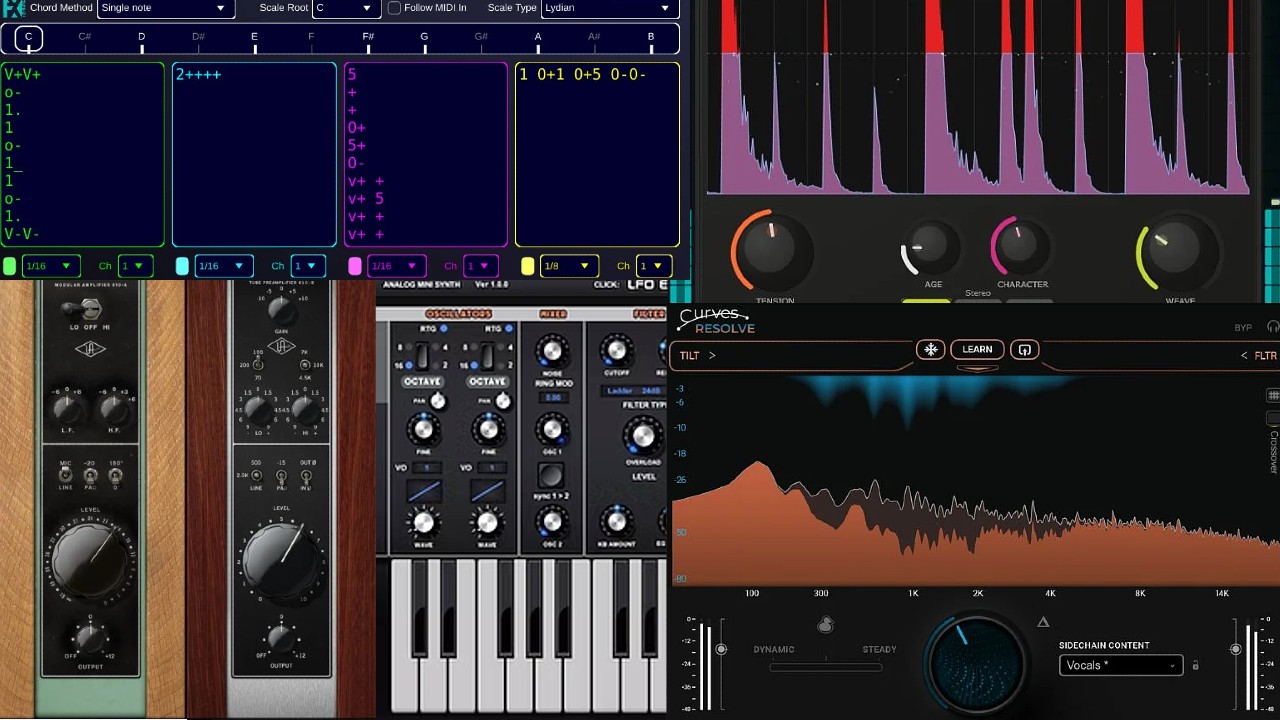
Task: Open the Chord Method dropdown showing Single note
Action: [x=165, y=8]
